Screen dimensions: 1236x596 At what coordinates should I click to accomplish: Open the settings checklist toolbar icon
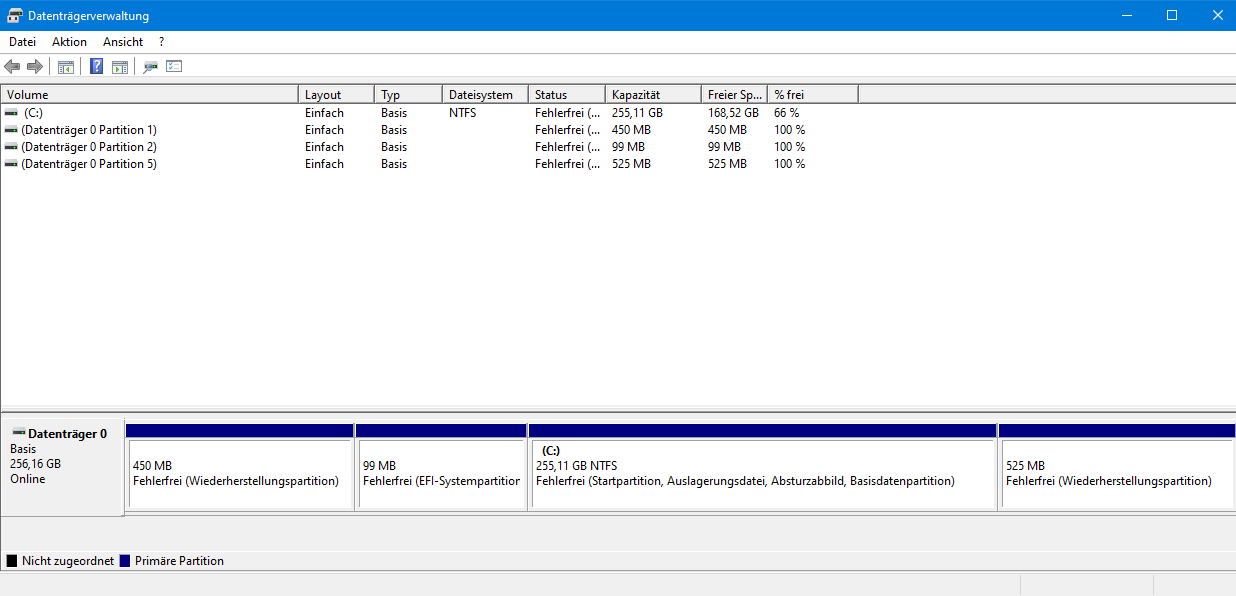pyautogui.click(x=175, y=67)
